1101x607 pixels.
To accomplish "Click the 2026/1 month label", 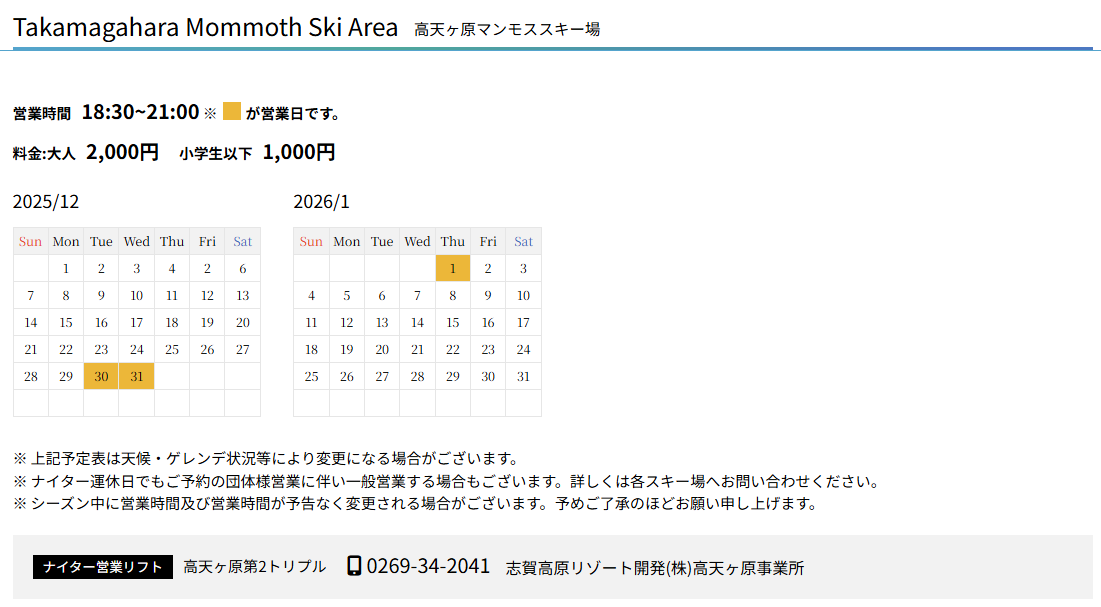I will tap(322, 202).
